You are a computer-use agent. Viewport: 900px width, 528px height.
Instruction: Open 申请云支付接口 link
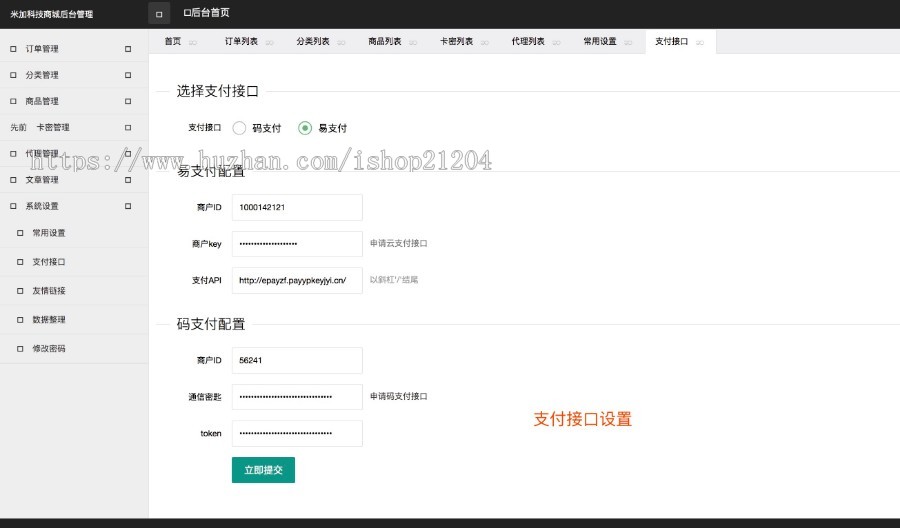click(398, 243)
